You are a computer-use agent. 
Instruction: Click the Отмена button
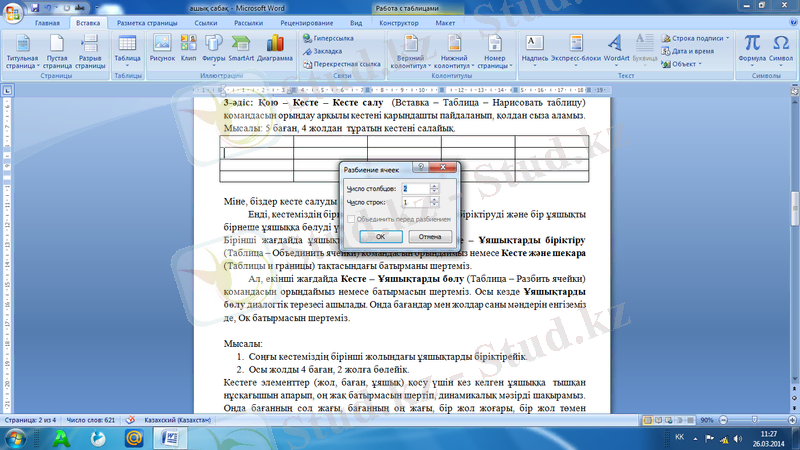coord(429,236)
